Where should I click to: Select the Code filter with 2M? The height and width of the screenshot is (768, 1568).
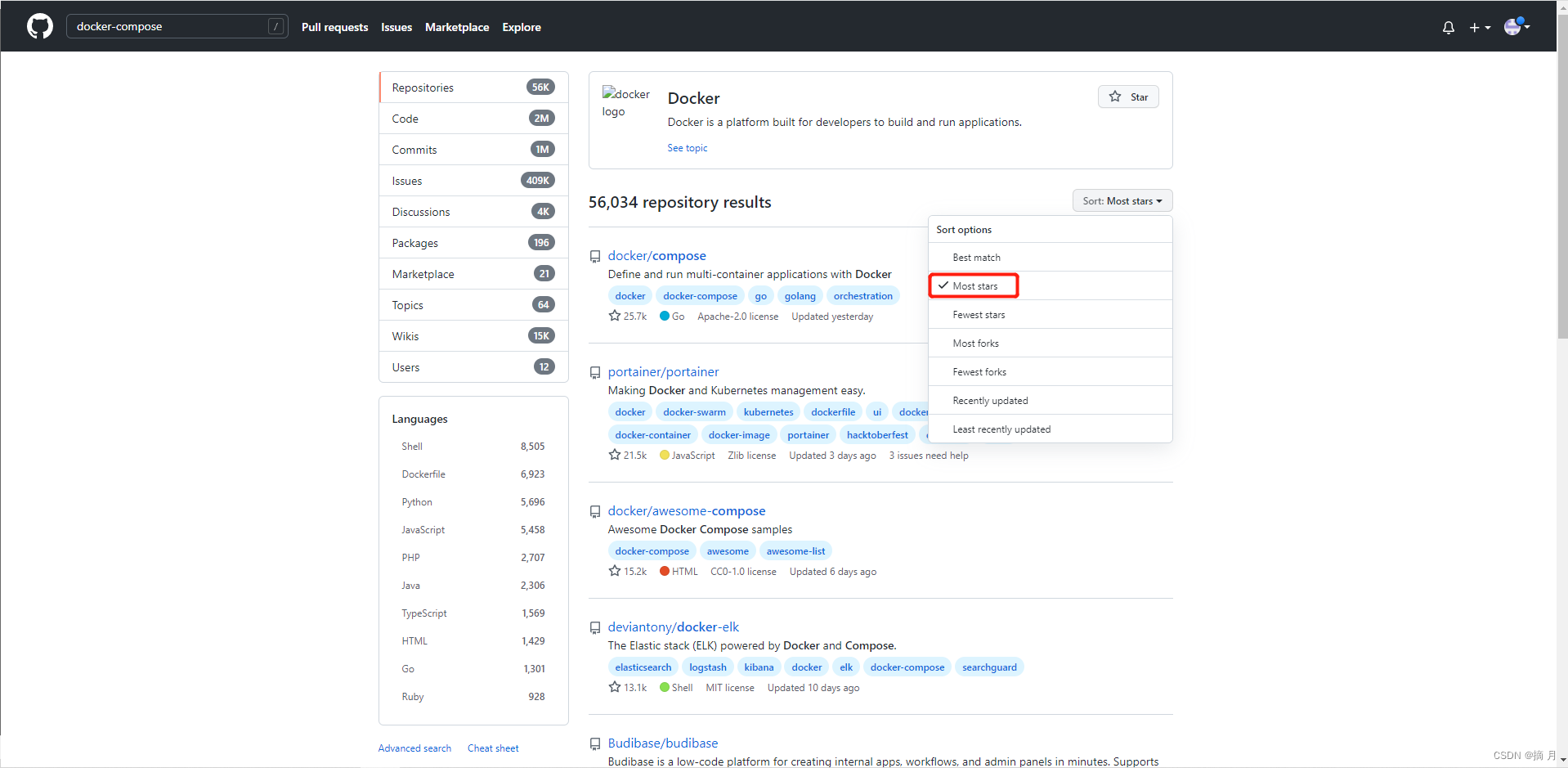pos(474,119)
